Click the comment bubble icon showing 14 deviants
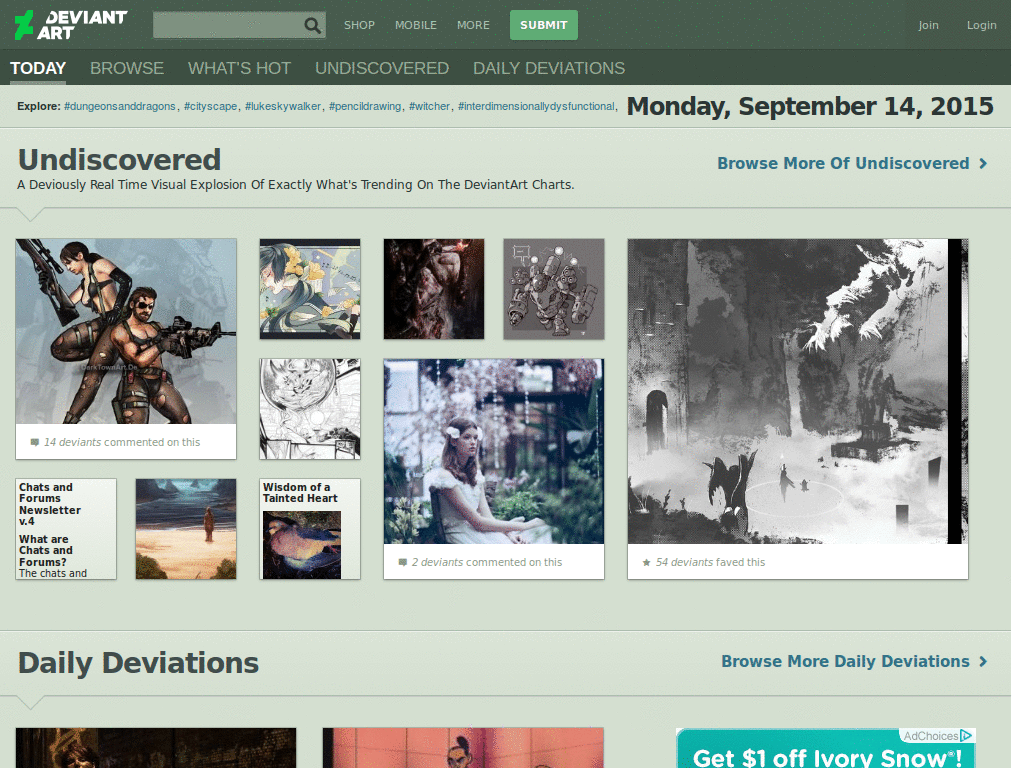 pyautogui.click(x=35, y=441)
